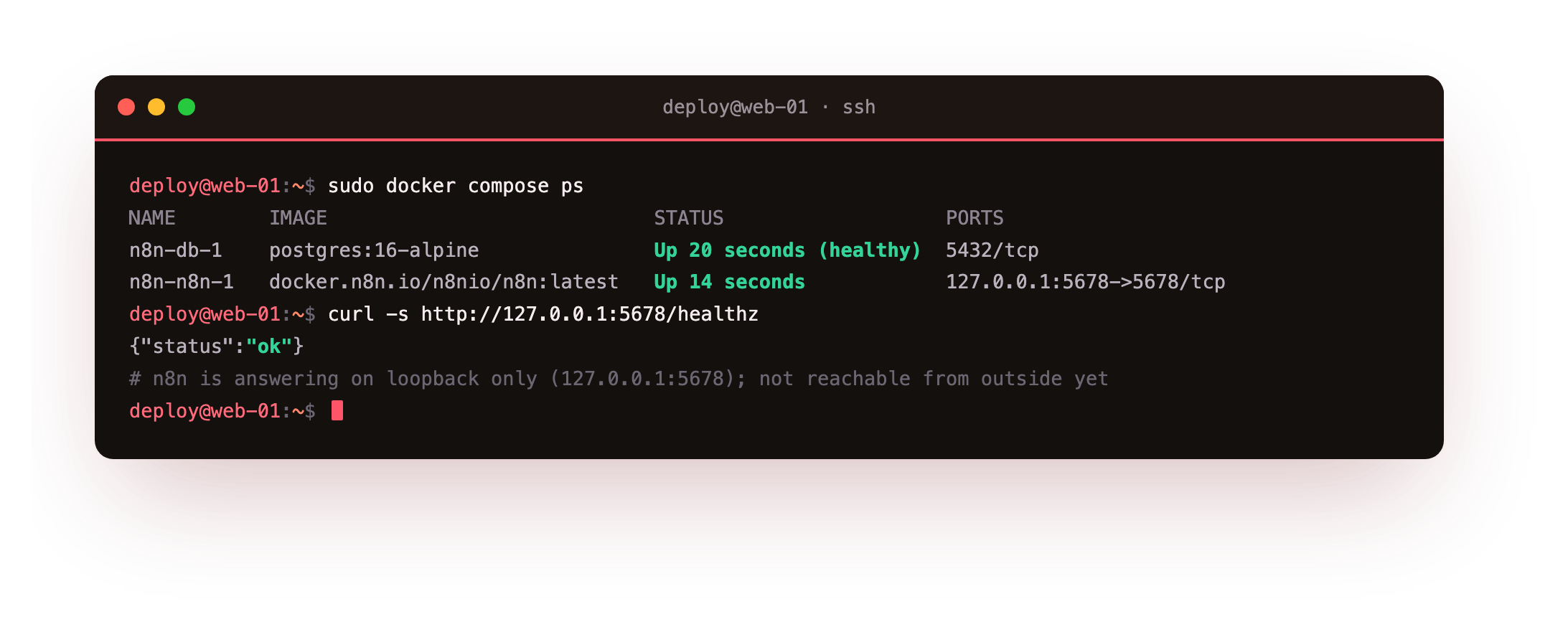This screenshot has width=1568, height=632.
Task: Click the port mapping 127.0.0.1:5678->5678/tcp
Action: [1086, 282]
